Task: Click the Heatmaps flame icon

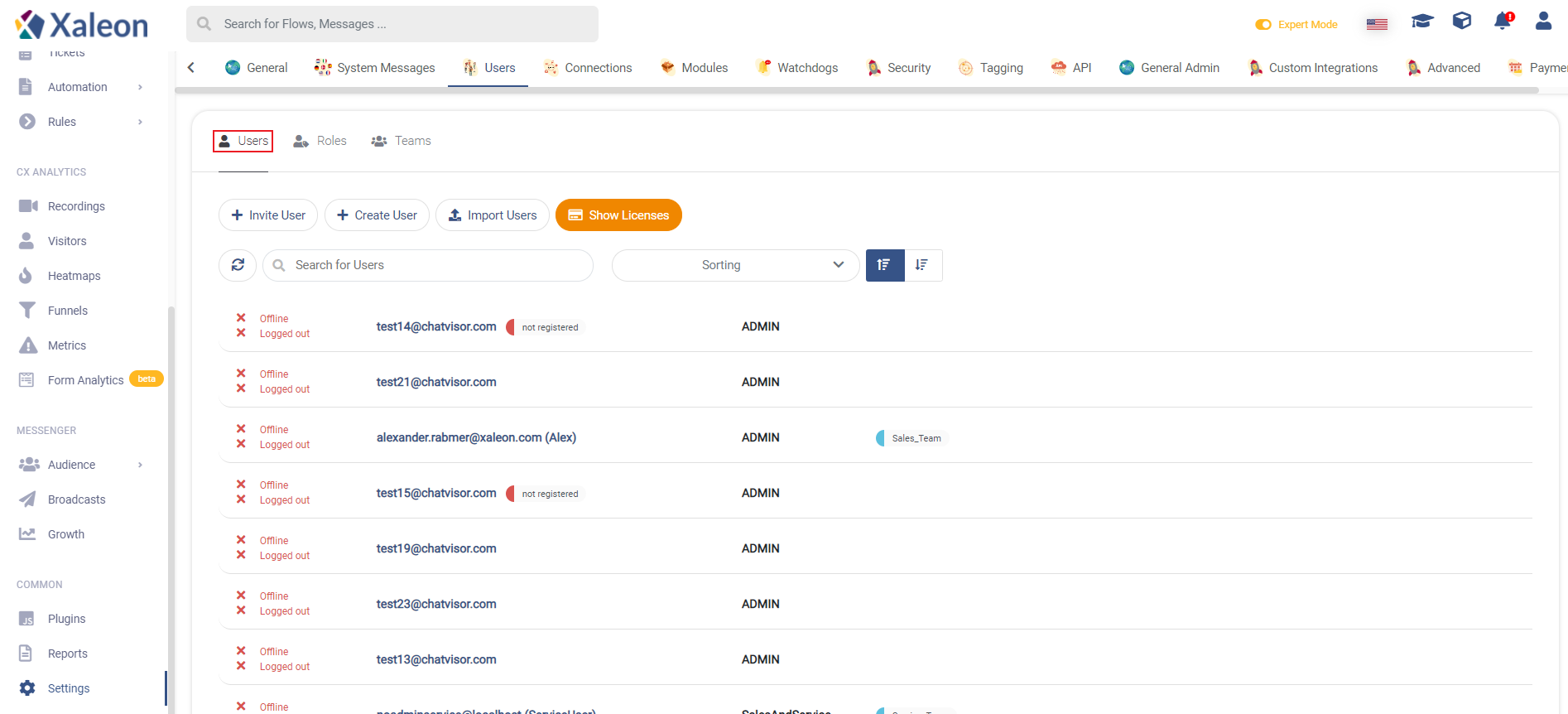Action: 26,276
